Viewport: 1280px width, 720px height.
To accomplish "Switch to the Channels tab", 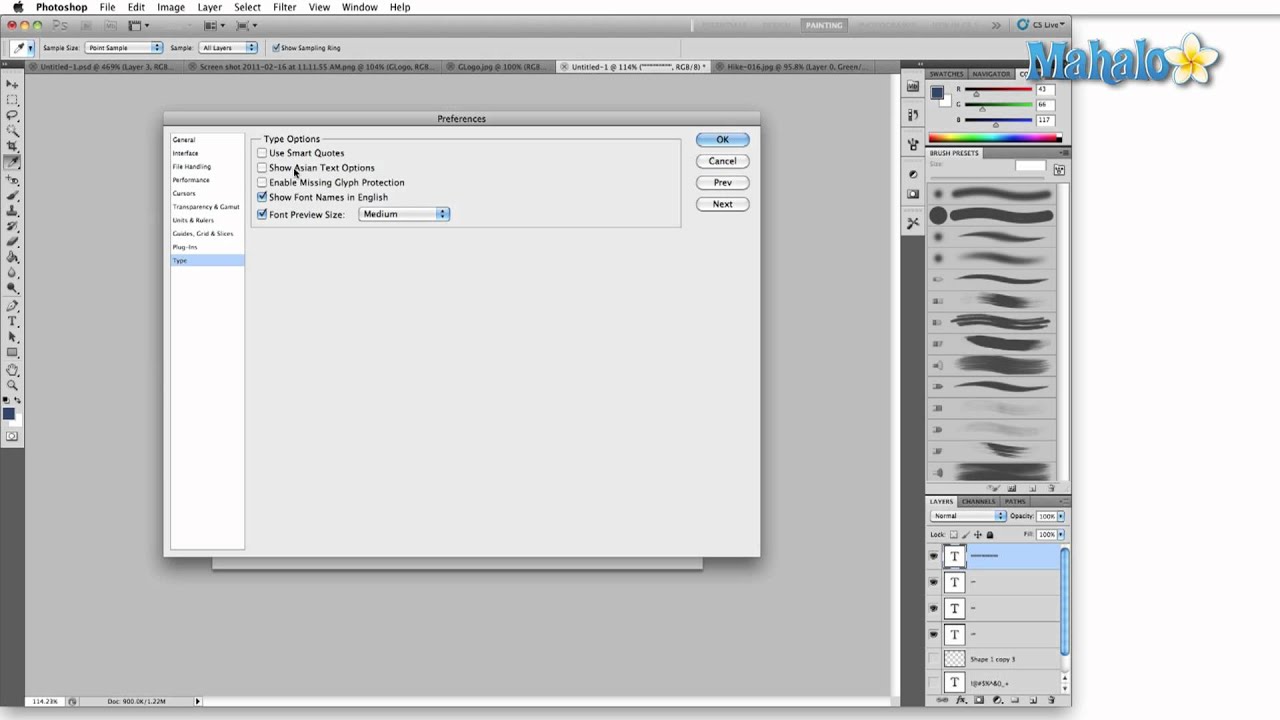I will click(x=978, y=501).
